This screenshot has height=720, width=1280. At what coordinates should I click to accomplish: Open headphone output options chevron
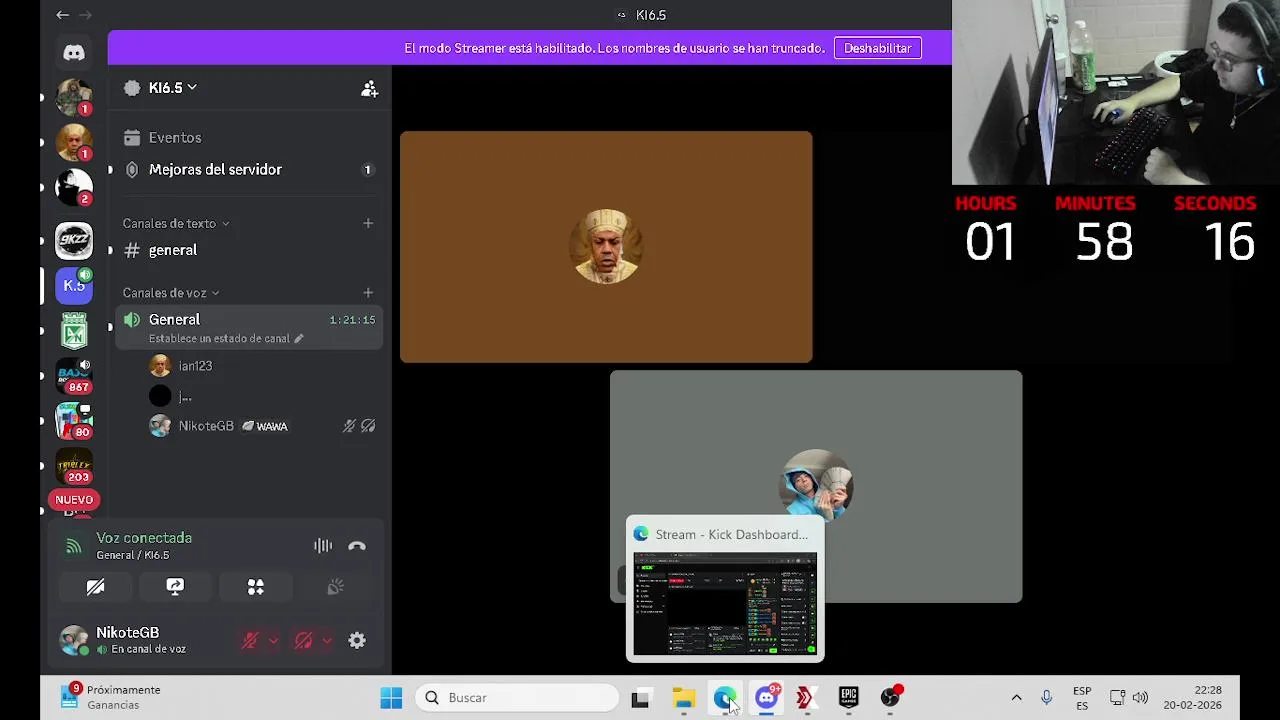pos(327,641)
